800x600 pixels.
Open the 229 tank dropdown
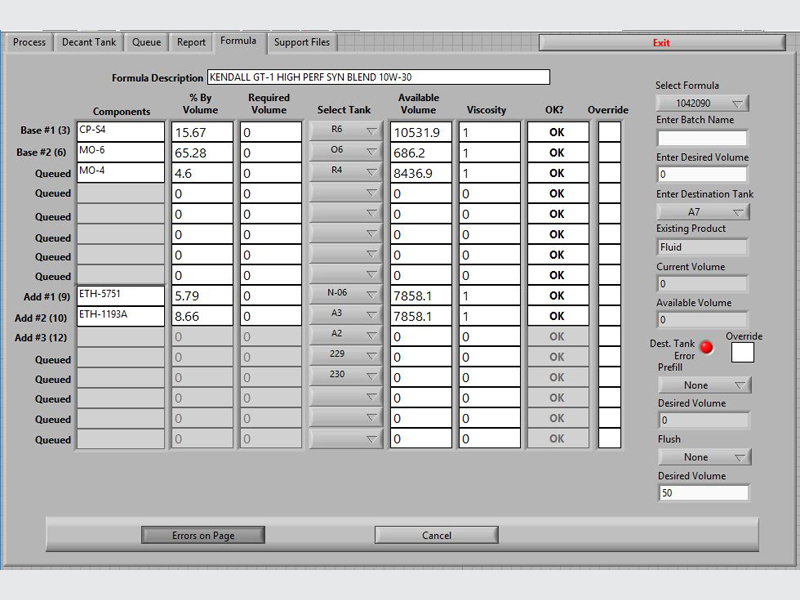(x=346, y=355)
